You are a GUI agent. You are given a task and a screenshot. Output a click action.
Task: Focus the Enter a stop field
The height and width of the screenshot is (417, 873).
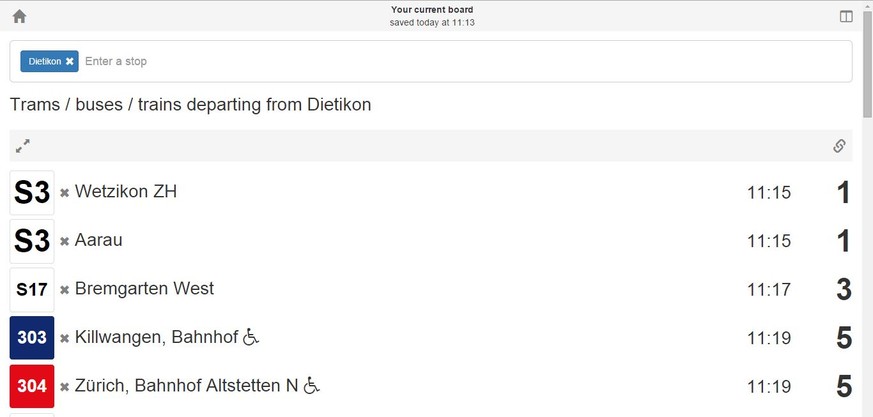coord(467,61)
